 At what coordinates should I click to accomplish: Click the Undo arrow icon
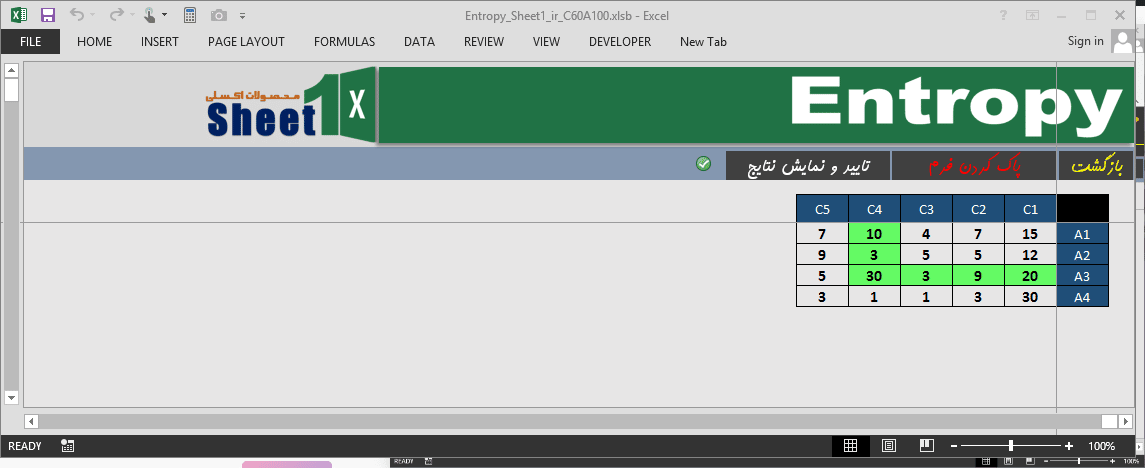pyautogui.click(x=76, y=15)
